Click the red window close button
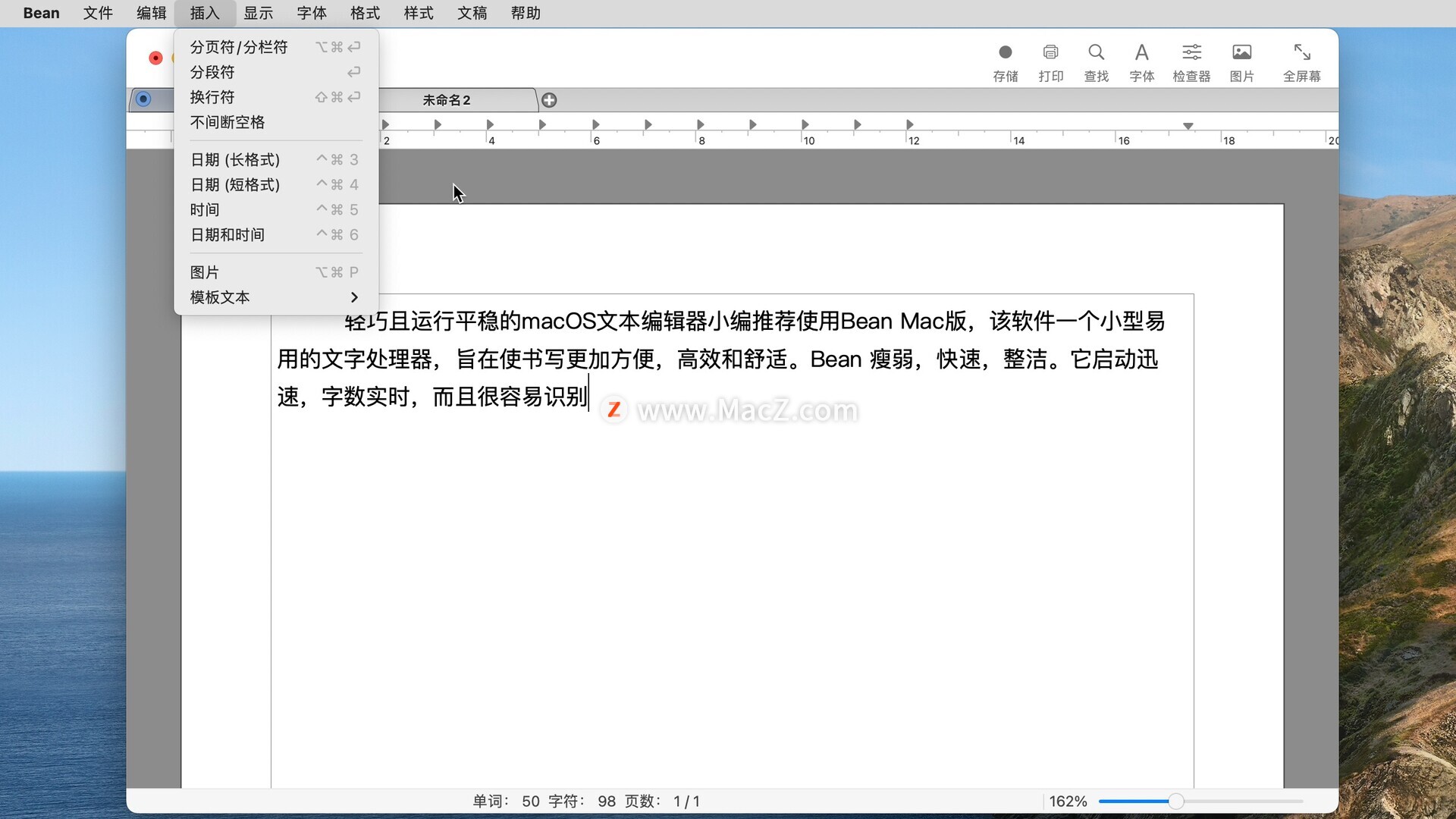Image resolution: width=1456 pixels, height=819 pixels. pos(155,58)
